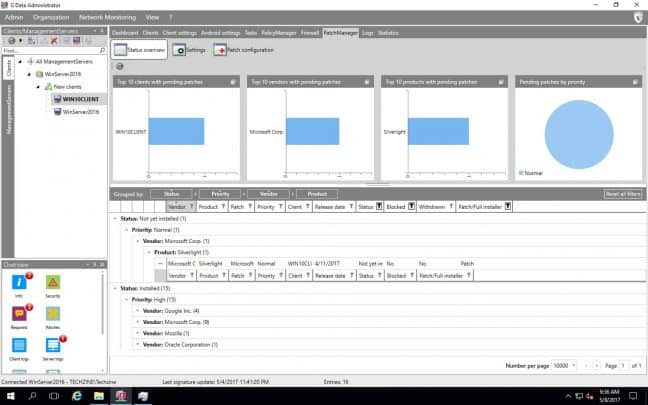Viewport: 648px width, 405px height.
Task: Collapse Priority: Normal group
Action: pyautogui.click(x=126, y=230)
